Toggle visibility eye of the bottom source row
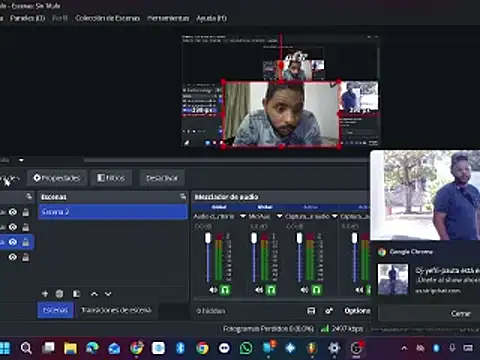Image resolution: width=480 pixels, height=360 pixels. point(13,257)
